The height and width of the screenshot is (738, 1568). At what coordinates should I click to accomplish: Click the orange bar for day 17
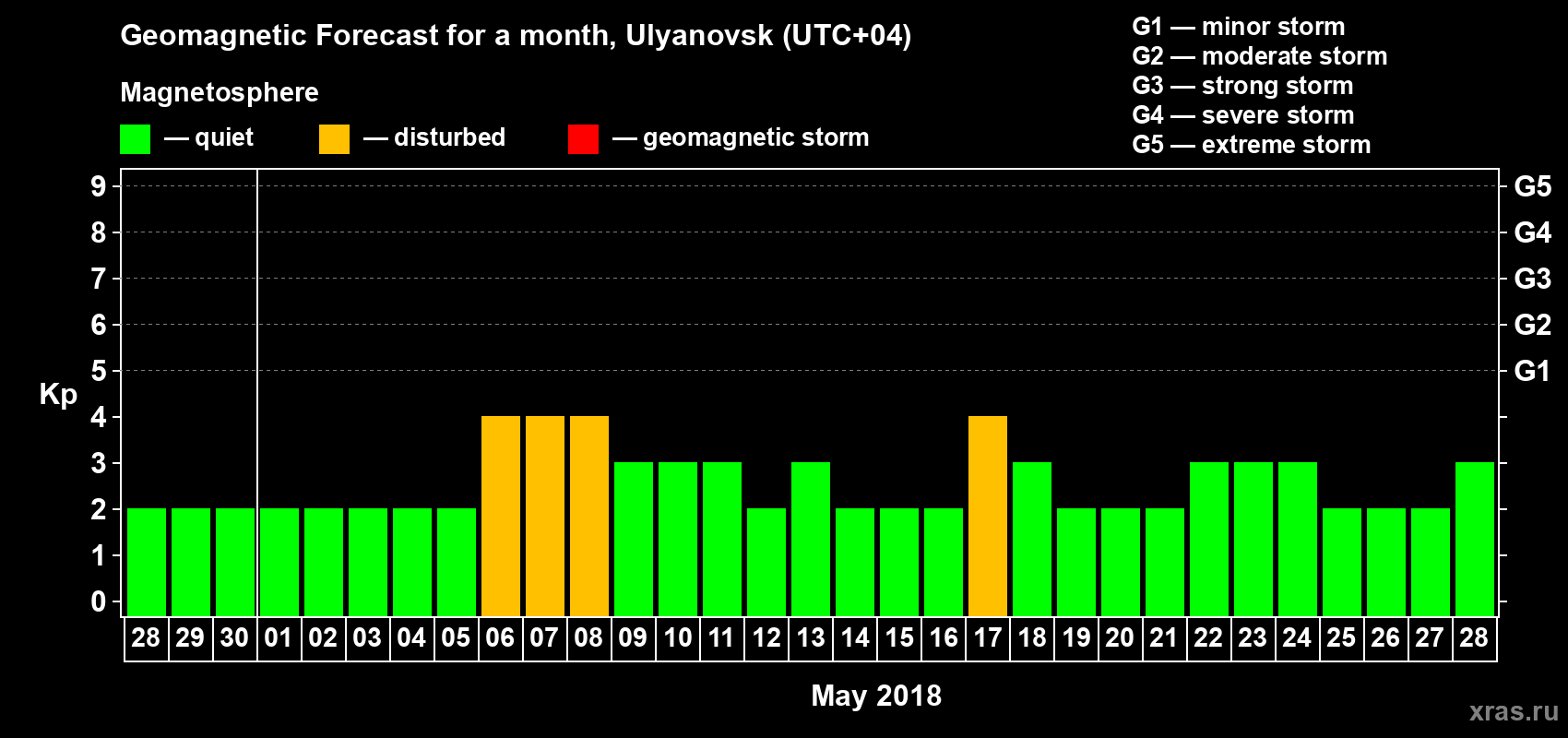(x=988, y=516)
